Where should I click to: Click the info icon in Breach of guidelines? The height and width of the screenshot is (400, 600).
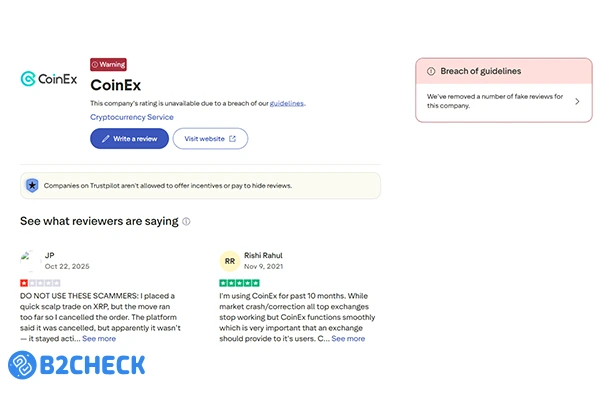pyautogui.click(x=431, y=71)
